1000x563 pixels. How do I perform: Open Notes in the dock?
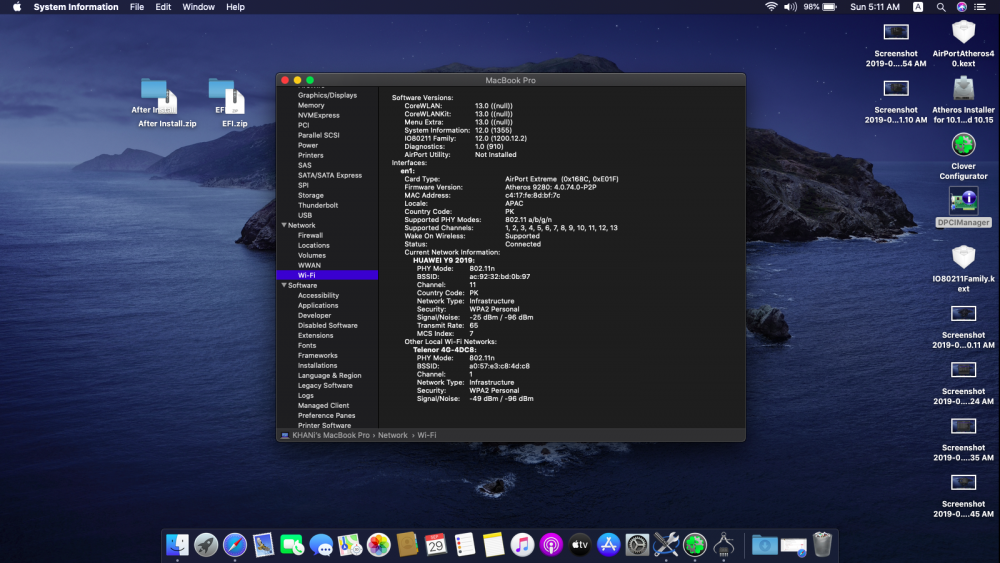click(494, 545)
